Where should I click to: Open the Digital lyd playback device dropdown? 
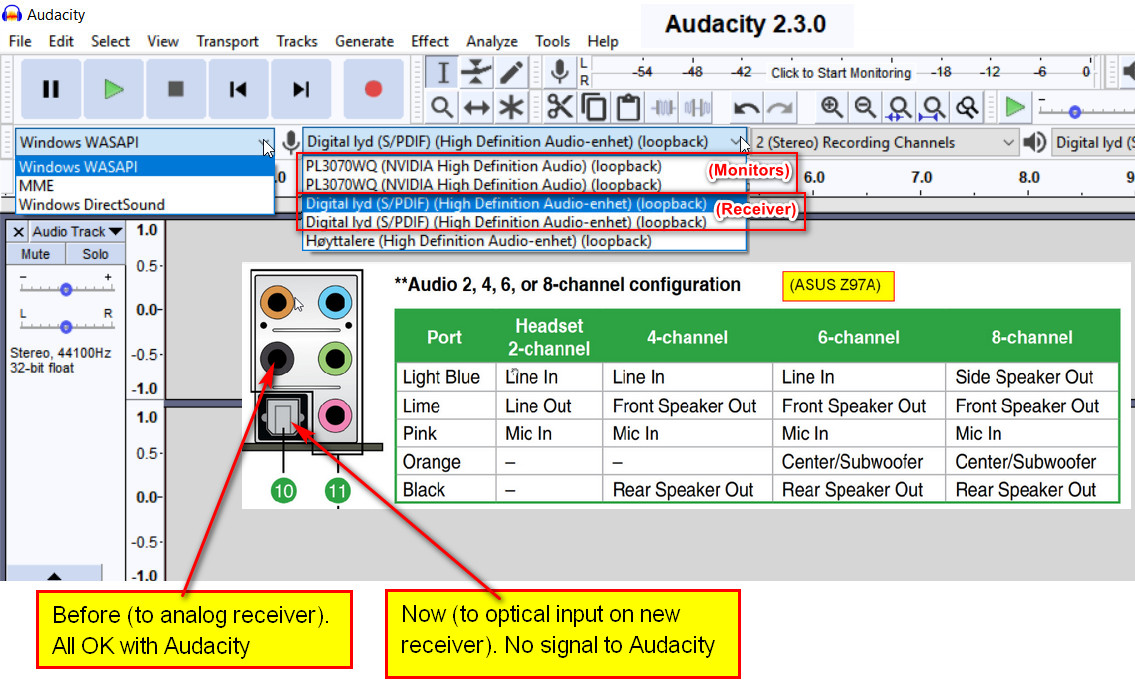[x=1093, y=143]
